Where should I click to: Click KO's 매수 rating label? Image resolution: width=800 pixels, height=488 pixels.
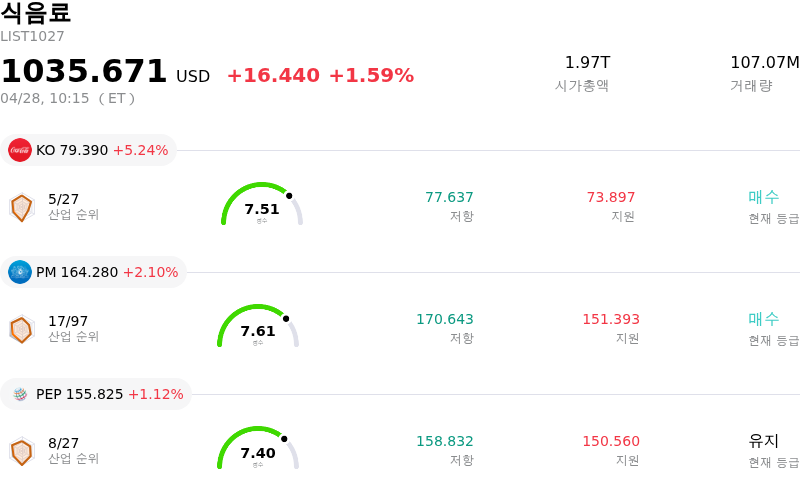tap(763, 197)
